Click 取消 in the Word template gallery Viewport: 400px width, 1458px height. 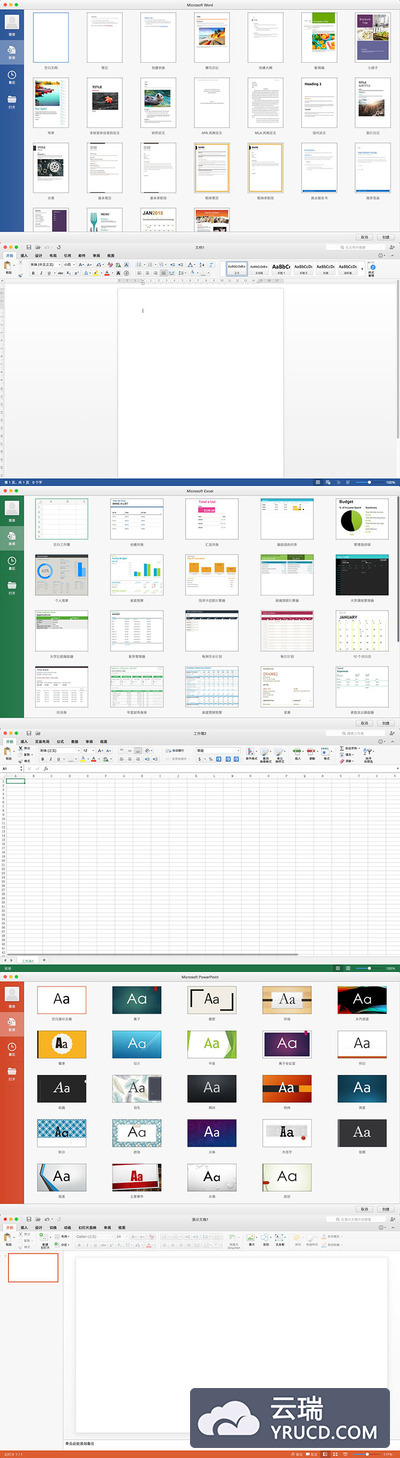pyautogui.click(x=365, y=236)
